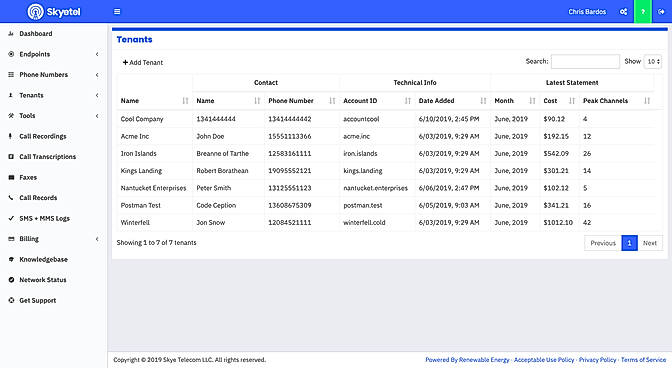
Task: Click the Knowledgebase icon
Action: click(x=11, y=259)
